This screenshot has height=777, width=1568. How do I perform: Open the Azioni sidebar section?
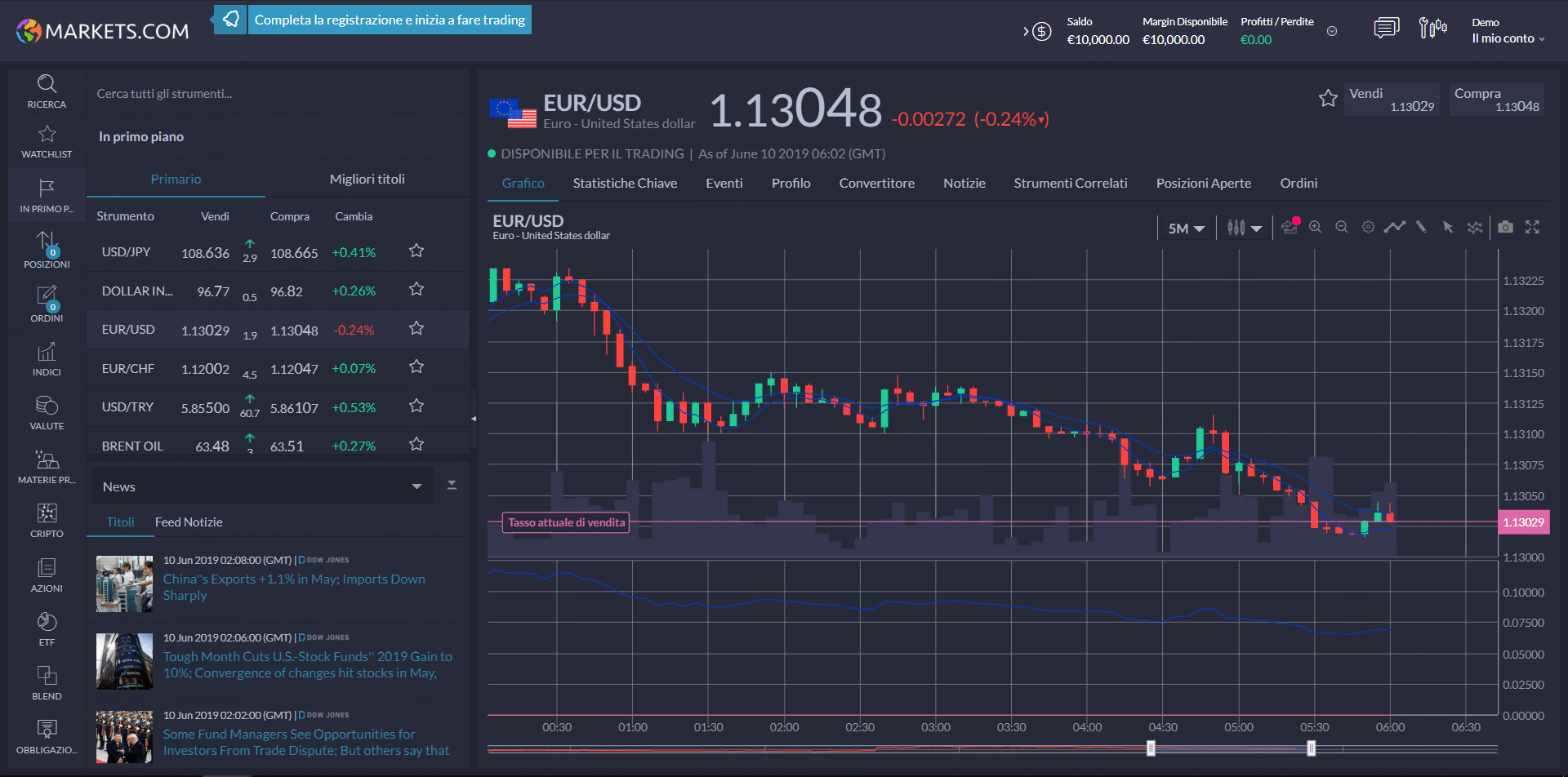click(x=47, y=575)
